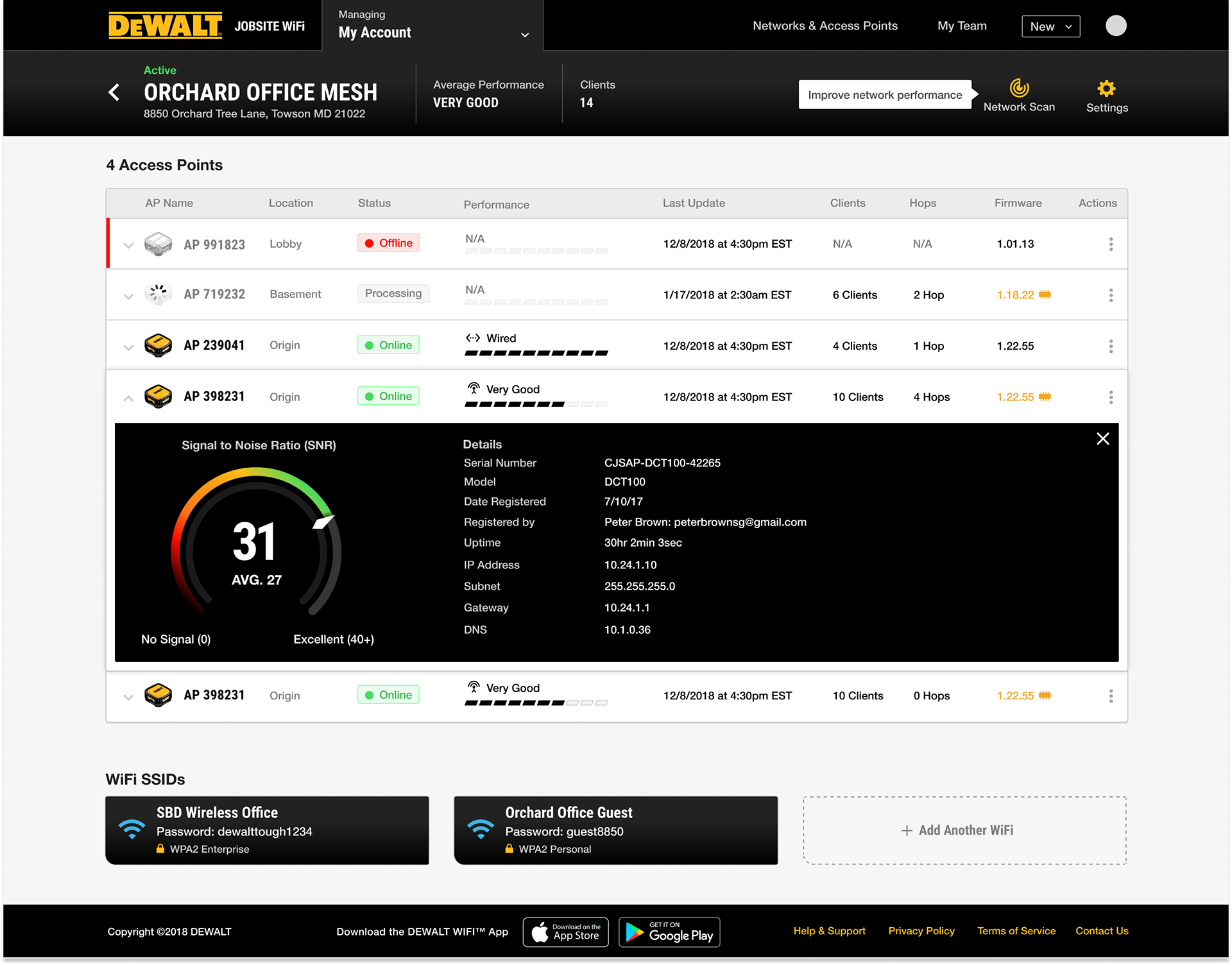
Task: Click lock icon beside WPA2 Enterprise
Action: pyautogui.click(x=160, y=849)
